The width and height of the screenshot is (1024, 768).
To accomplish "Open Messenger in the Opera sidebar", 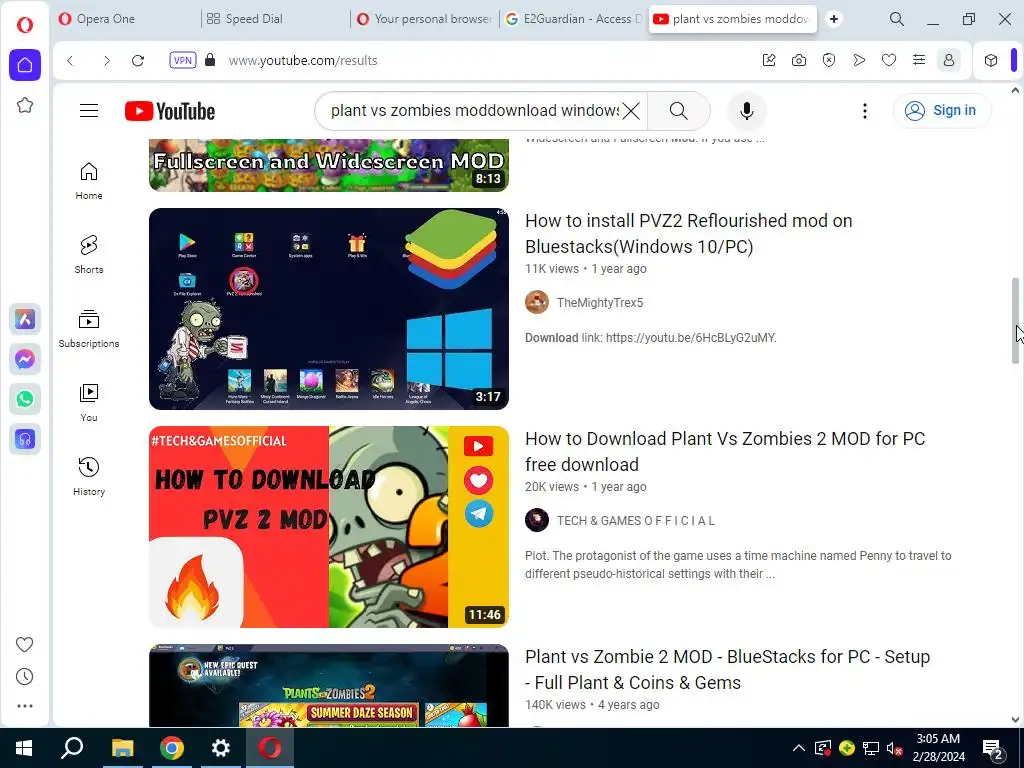I will [x=25, y=359].
